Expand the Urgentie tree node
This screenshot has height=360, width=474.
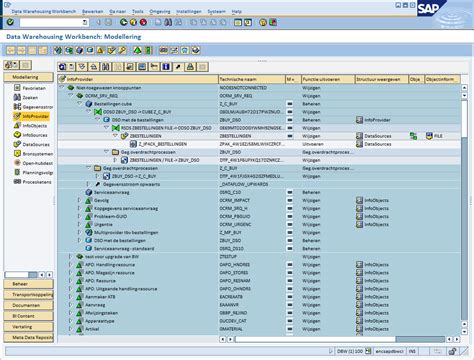[x=79, y=224]
